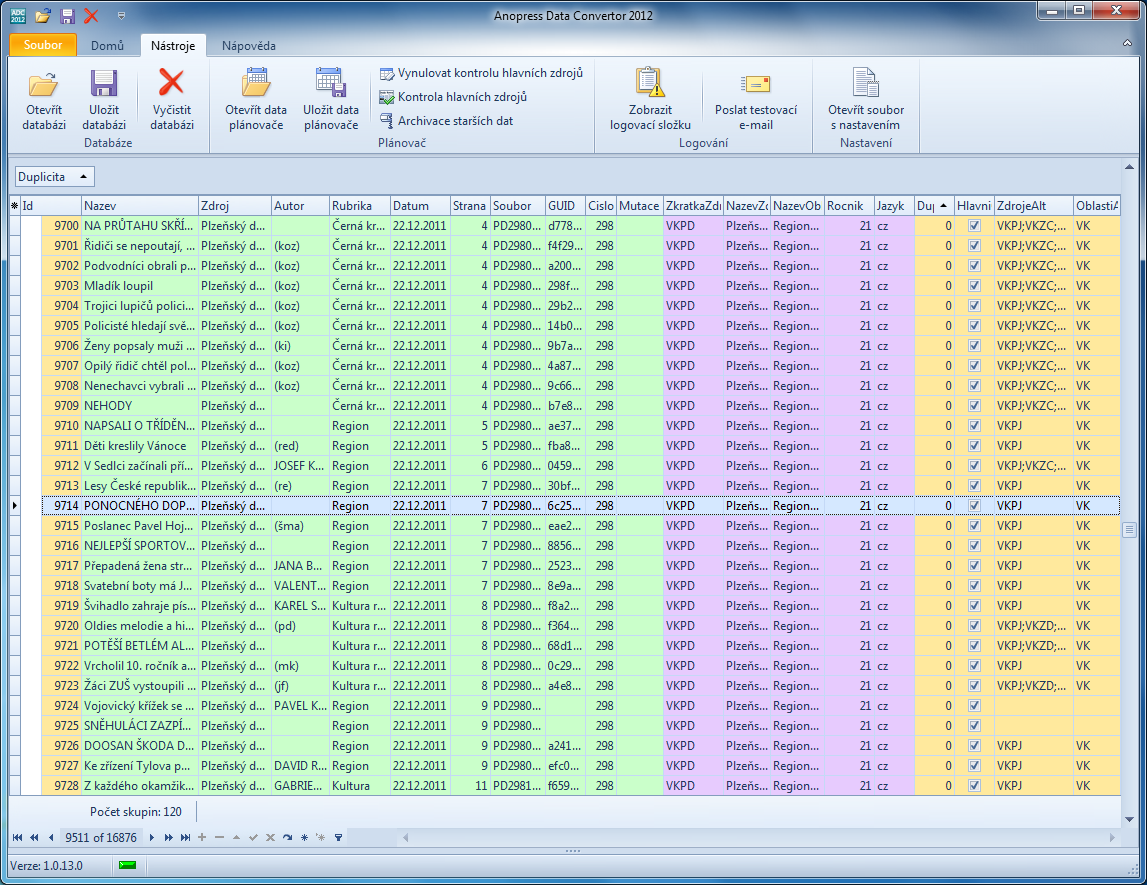
Task: Toggle Hlavni checkbox in row 9700
Action: tap(975, 226)
